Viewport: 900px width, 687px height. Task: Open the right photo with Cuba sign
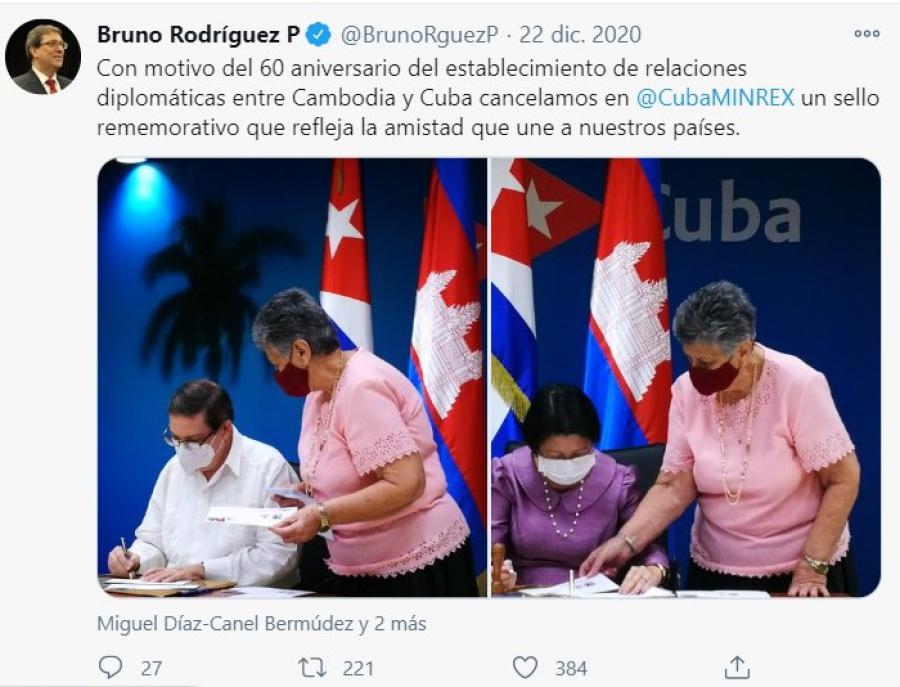pyautogui.click(x=686, y=378)
